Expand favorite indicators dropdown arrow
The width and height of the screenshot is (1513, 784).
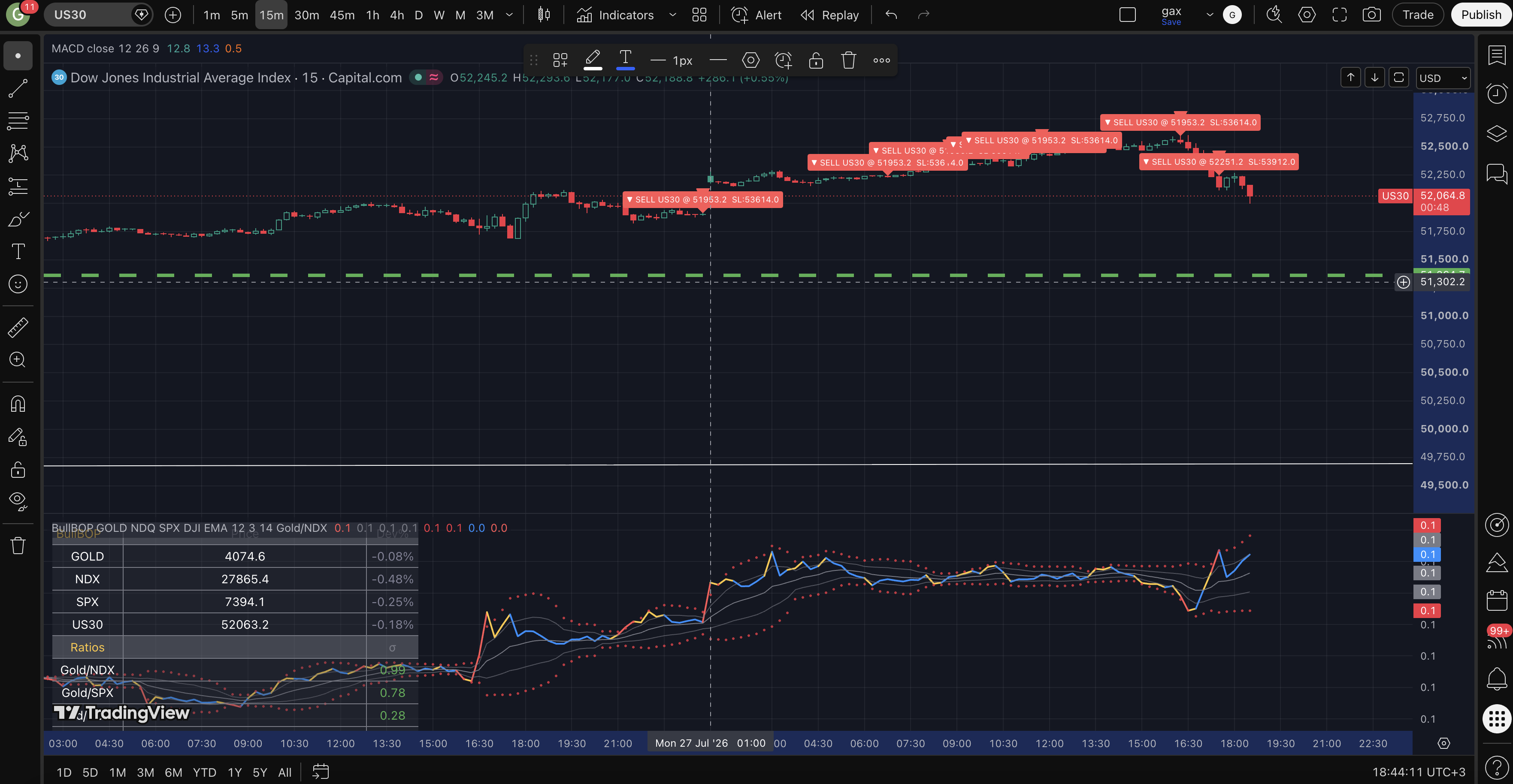(x=672, y=15)
